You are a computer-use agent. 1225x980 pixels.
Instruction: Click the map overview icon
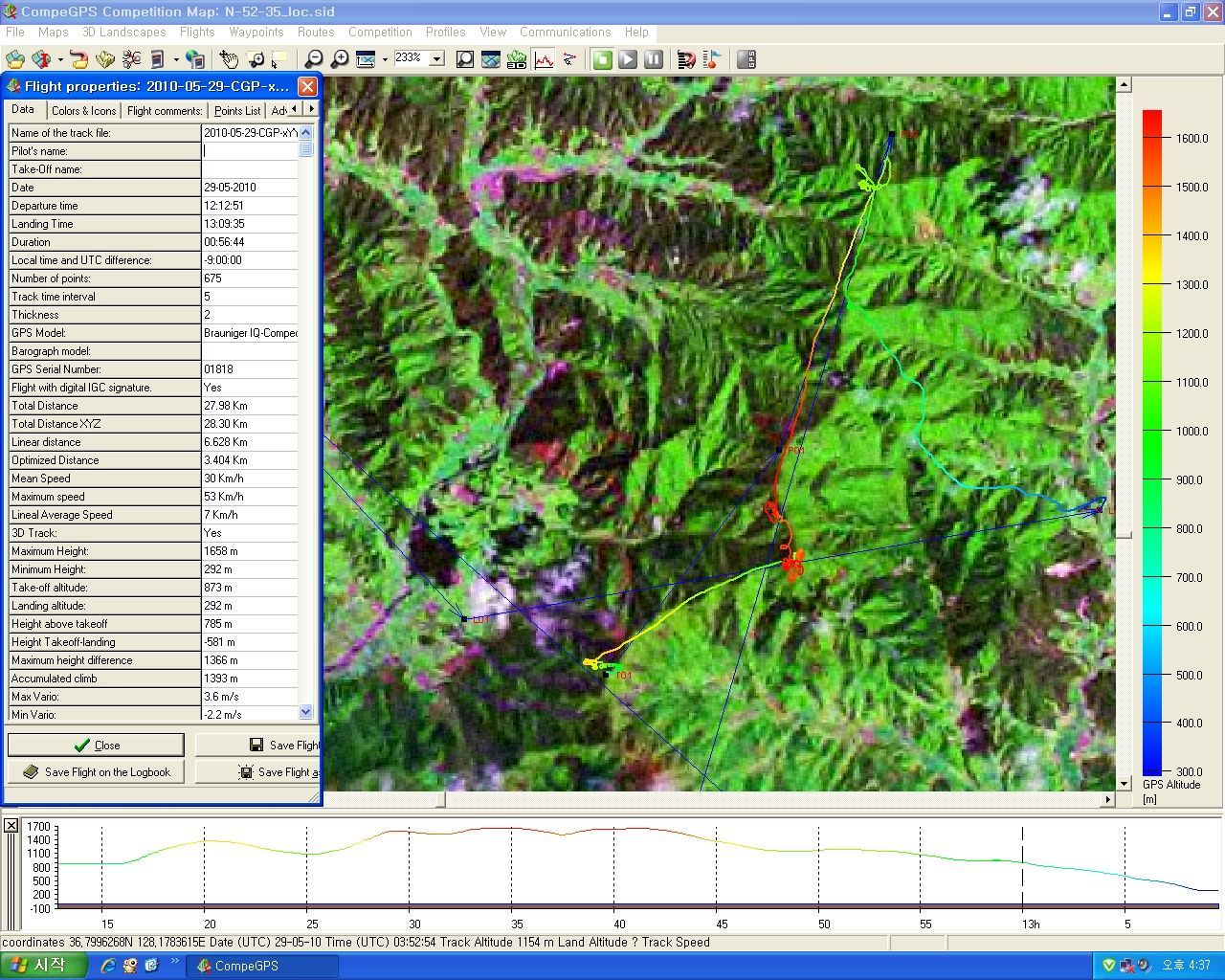pyautogui.click(x=491, y=59)
